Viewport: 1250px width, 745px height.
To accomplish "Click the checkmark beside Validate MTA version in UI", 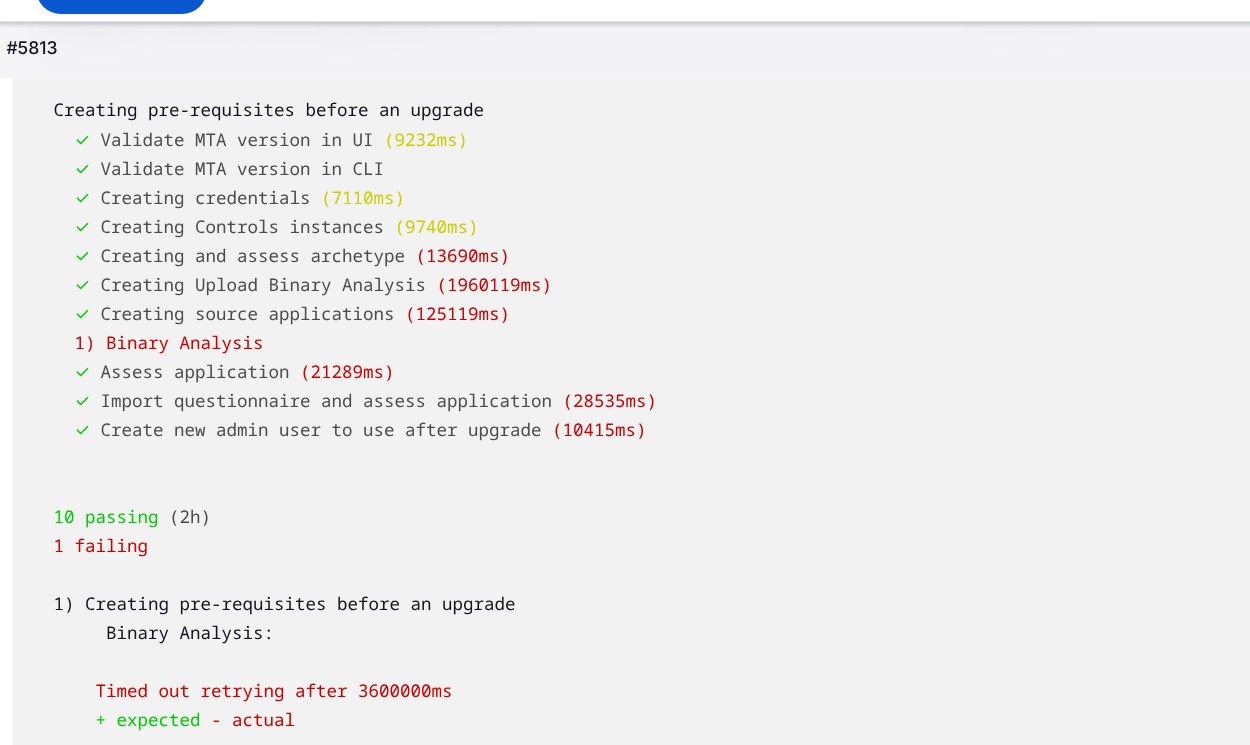I will point(82,141).
